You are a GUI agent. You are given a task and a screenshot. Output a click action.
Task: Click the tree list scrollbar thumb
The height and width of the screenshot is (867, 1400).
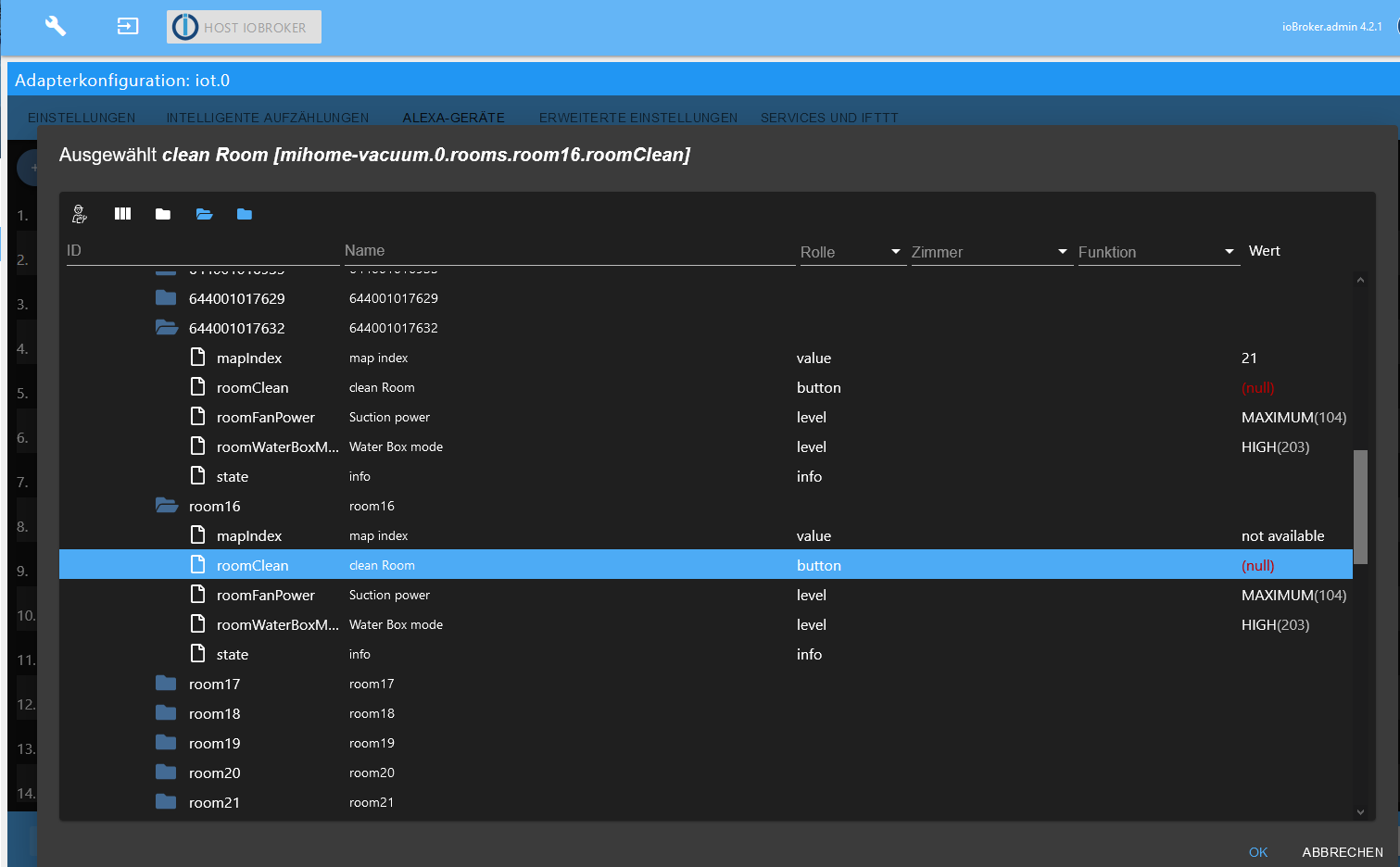pyautogui.click(x=1360, y=507)
